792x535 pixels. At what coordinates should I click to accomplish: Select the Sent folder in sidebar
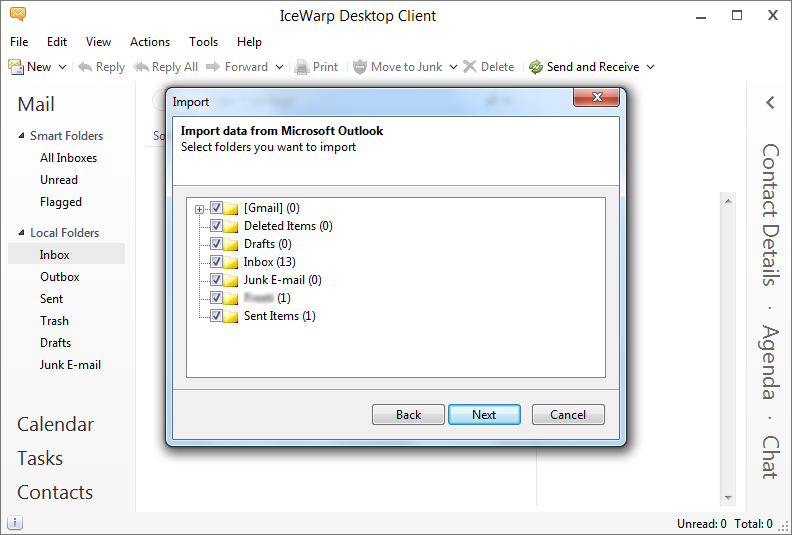52,299
